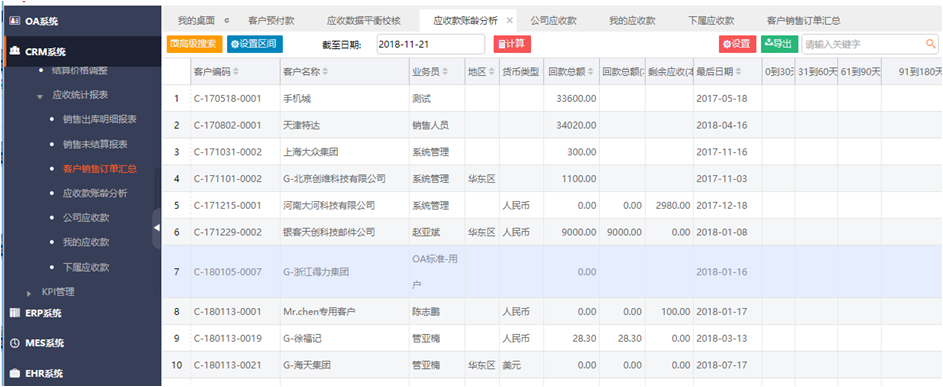
Task: Click the 61到90天 column header
Action: pyautogui.click(x=860, y=72)
